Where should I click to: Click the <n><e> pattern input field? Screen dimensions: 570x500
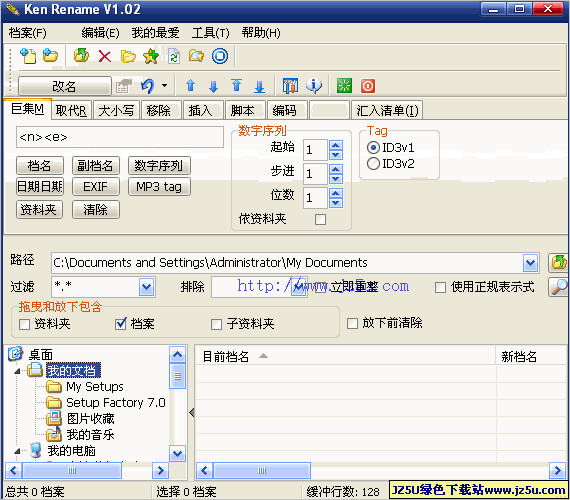[x=120, y=137]
